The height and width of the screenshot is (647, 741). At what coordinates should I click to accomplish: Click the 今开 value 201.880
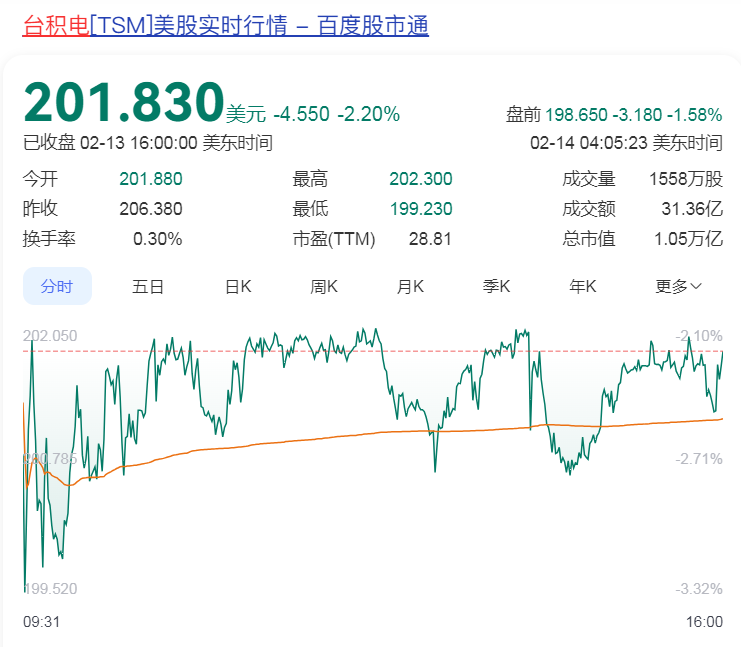coord(151,179)
